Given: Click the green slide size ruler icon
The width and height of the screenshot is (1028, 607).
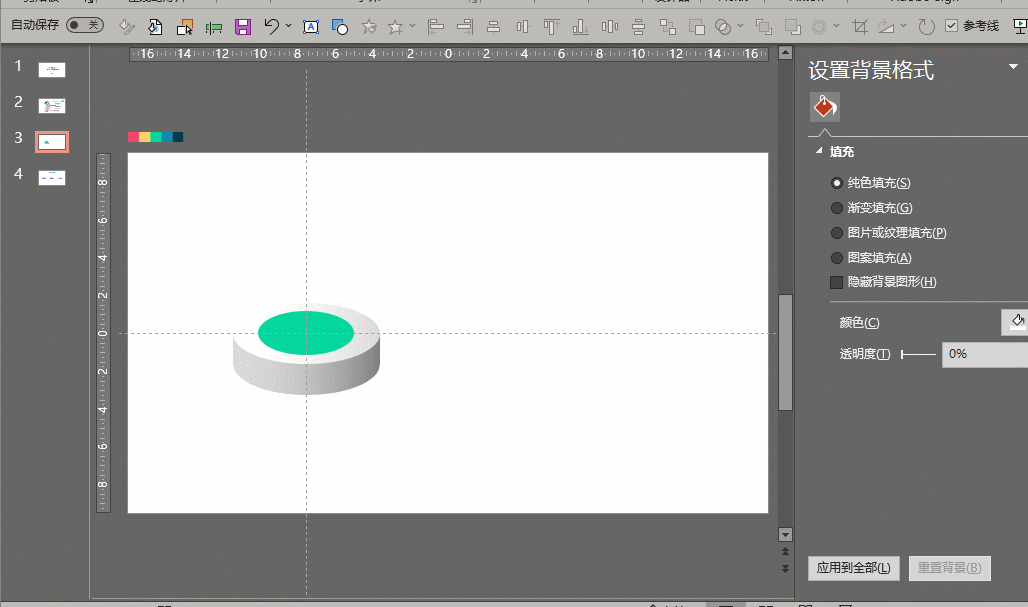Looking at the screenshot, I should point(214,28).
